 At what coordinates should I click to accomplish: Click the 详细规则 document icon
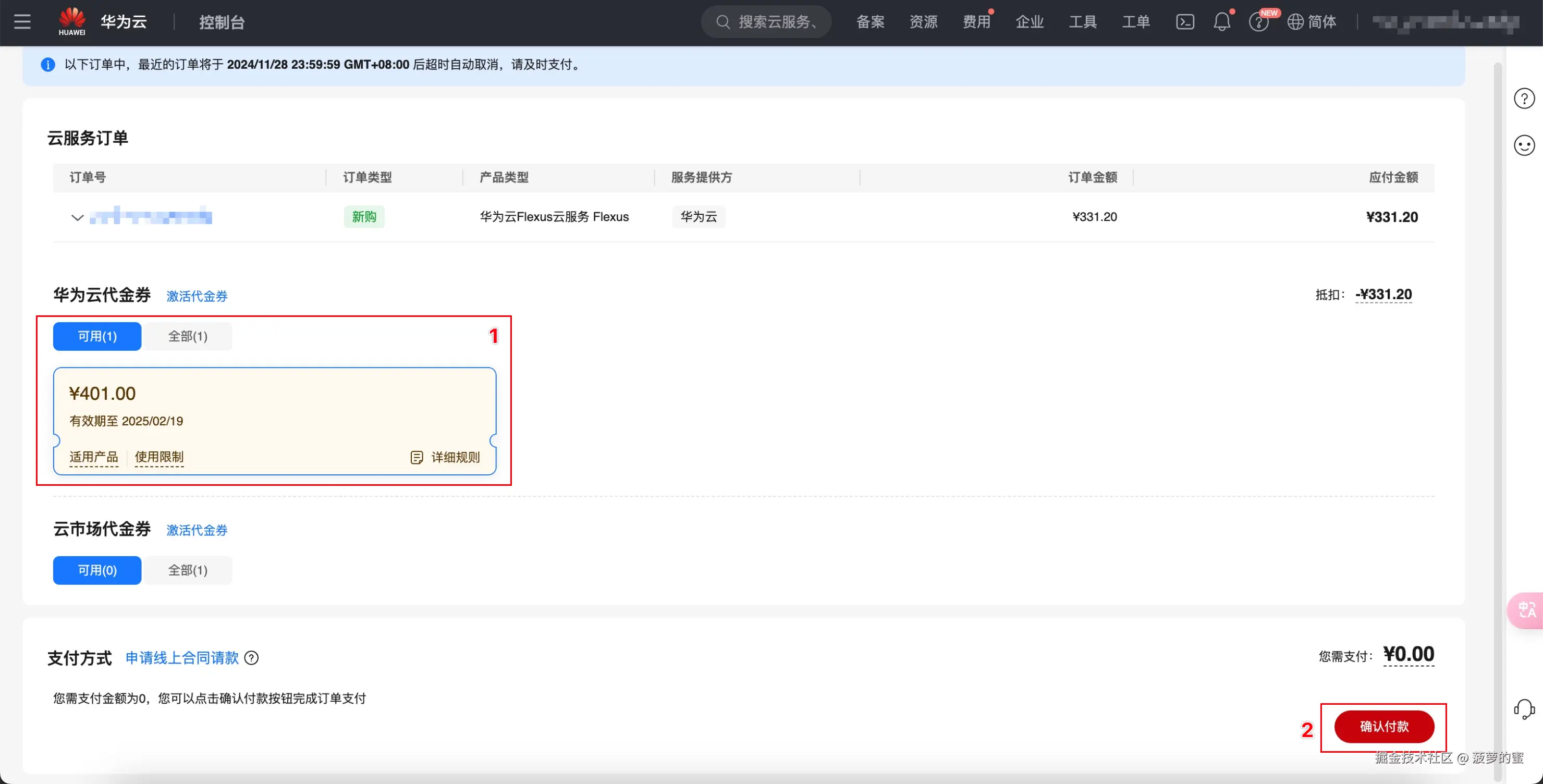pos(417,458)
